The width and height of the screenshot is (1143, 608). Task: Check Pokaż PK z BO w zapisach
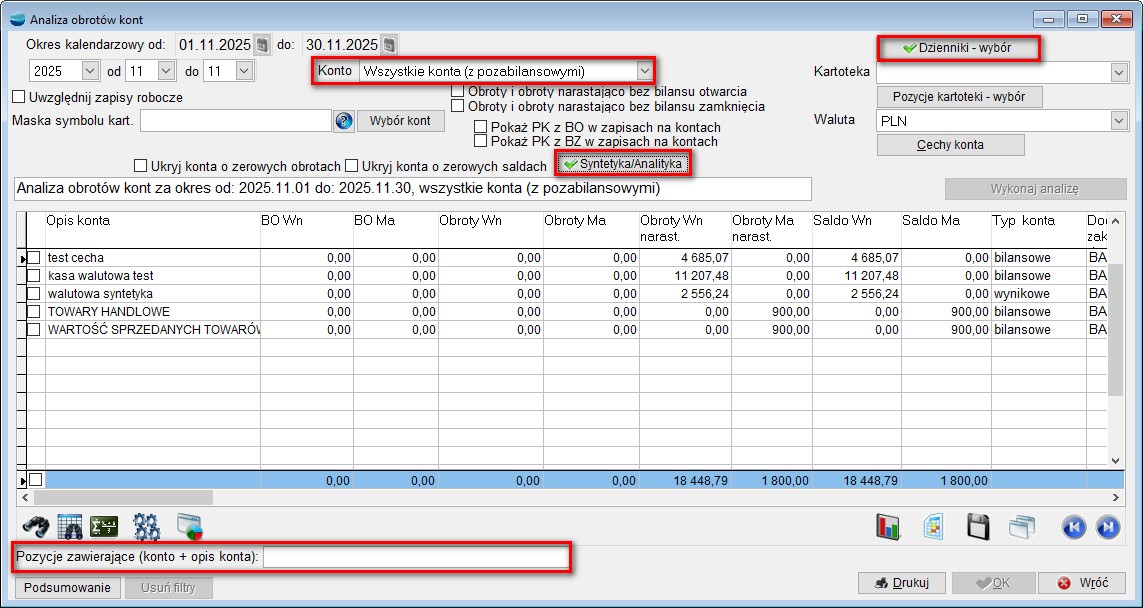481,128
